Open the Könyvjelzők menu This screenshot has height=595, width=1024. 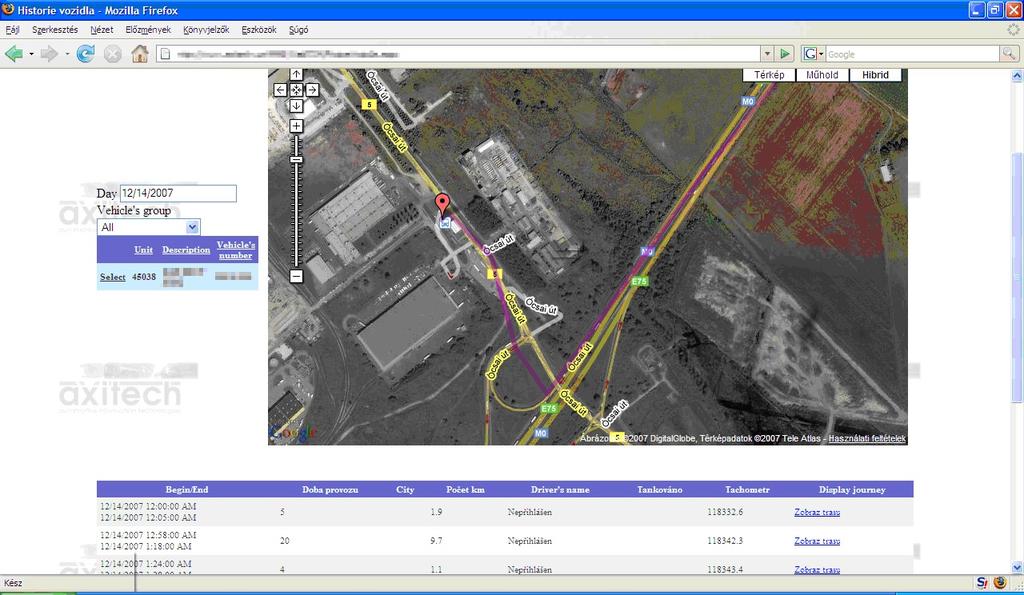click(x=206, y=30)
